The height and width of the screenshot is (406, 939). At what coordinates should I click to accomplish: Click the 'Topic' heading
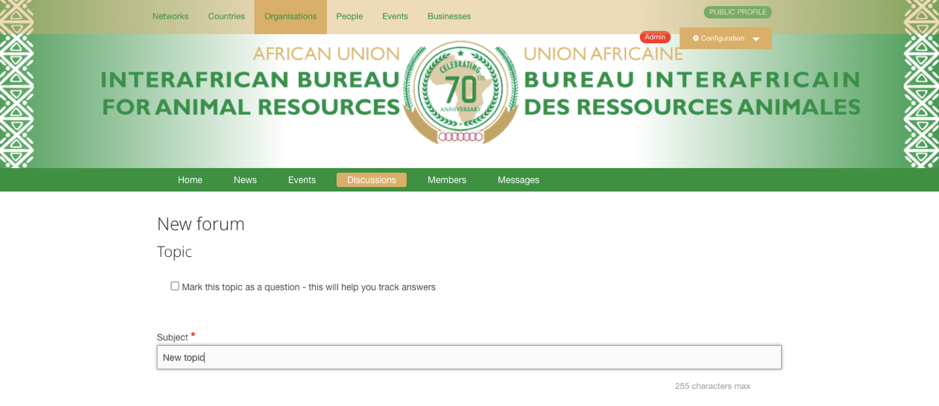pos(174,252)
